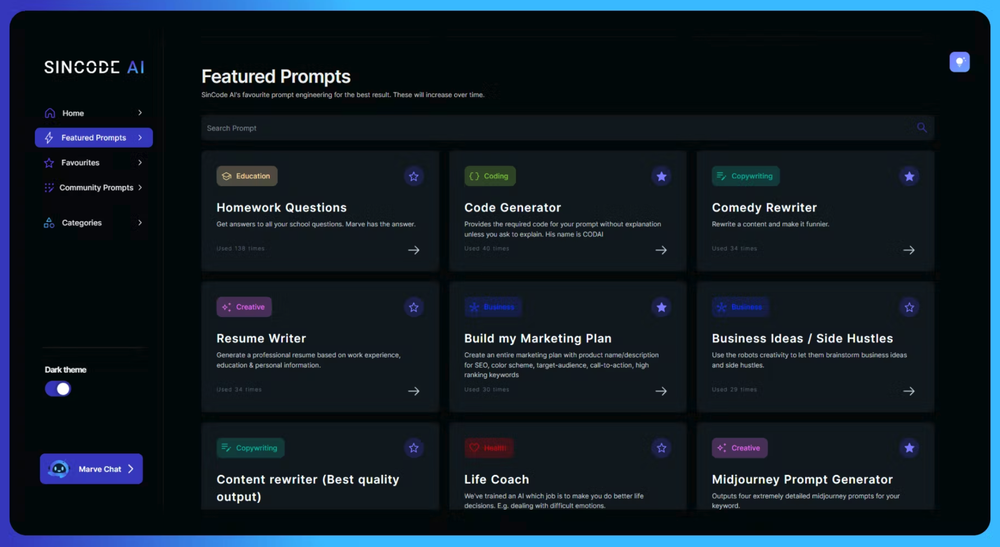Screen dimensions: 1000x547
Task: Click the Copywriting tag on Content rewriter
Action: (251, 448)
